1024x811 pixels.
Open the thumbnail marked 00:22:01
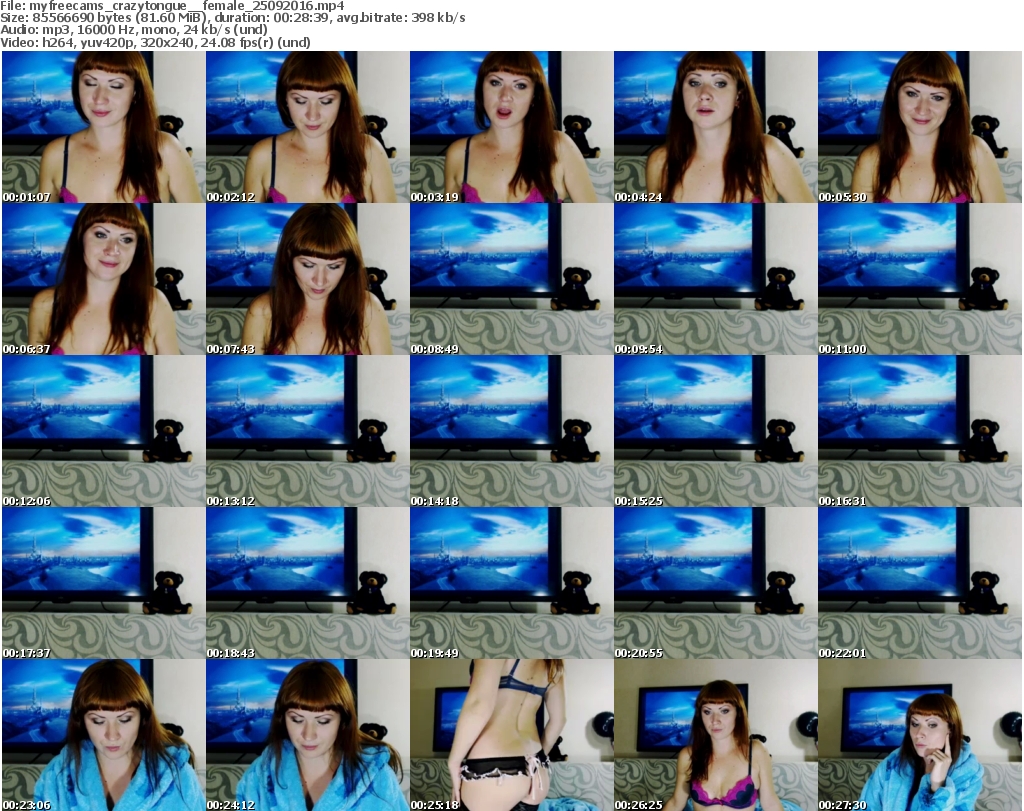pos(918,583)
